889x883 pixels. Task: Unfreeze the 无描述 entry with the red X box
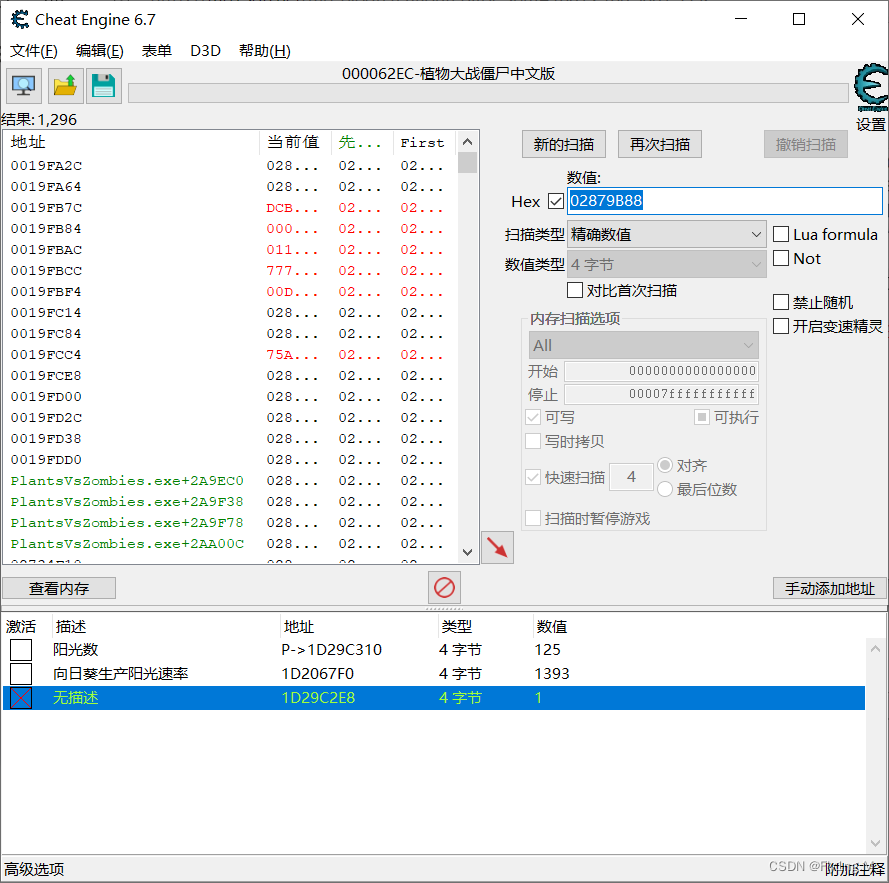21,698
